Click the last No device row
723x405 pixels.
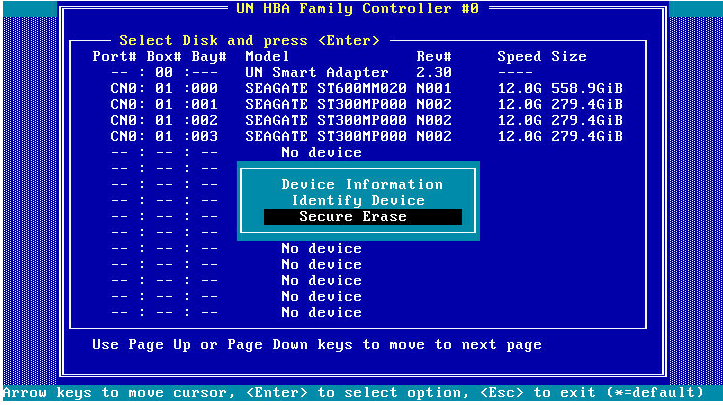(236, 313)
